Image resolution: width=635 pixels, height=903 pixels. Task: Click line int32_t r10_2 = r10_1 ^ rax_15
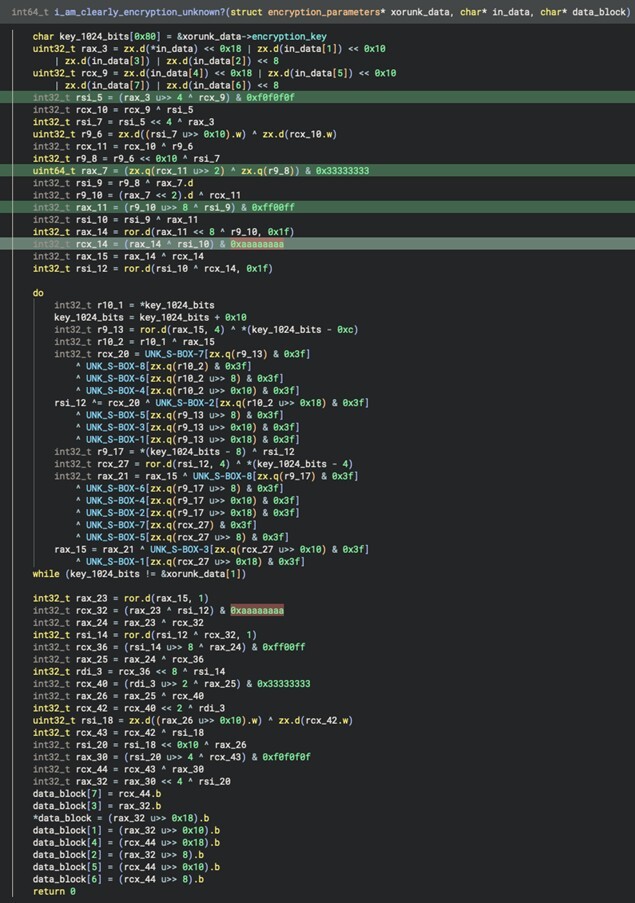pyautogui.click(x=134, y=342)
